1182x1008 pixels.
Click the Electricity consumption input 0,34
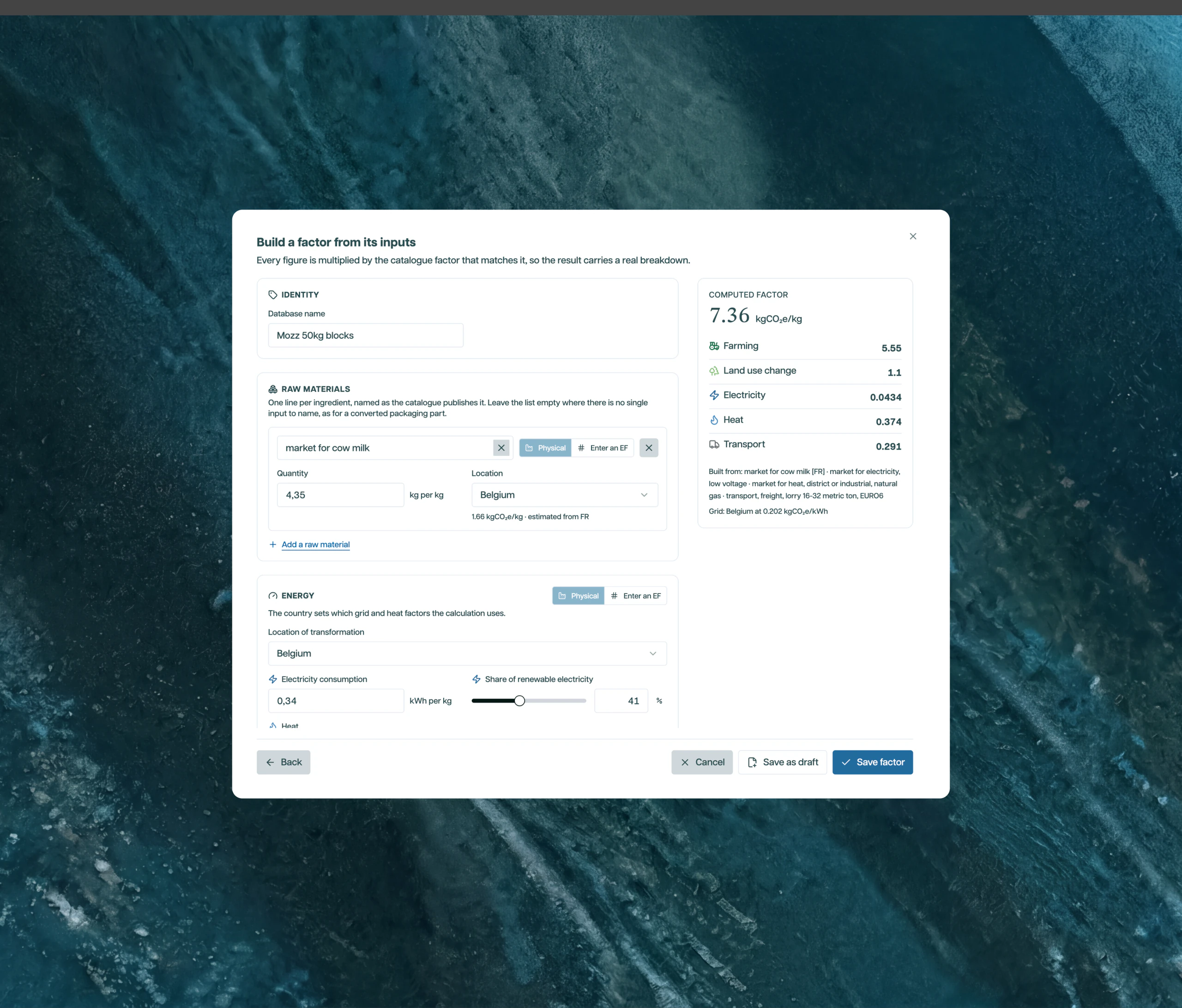pos(336,701)
